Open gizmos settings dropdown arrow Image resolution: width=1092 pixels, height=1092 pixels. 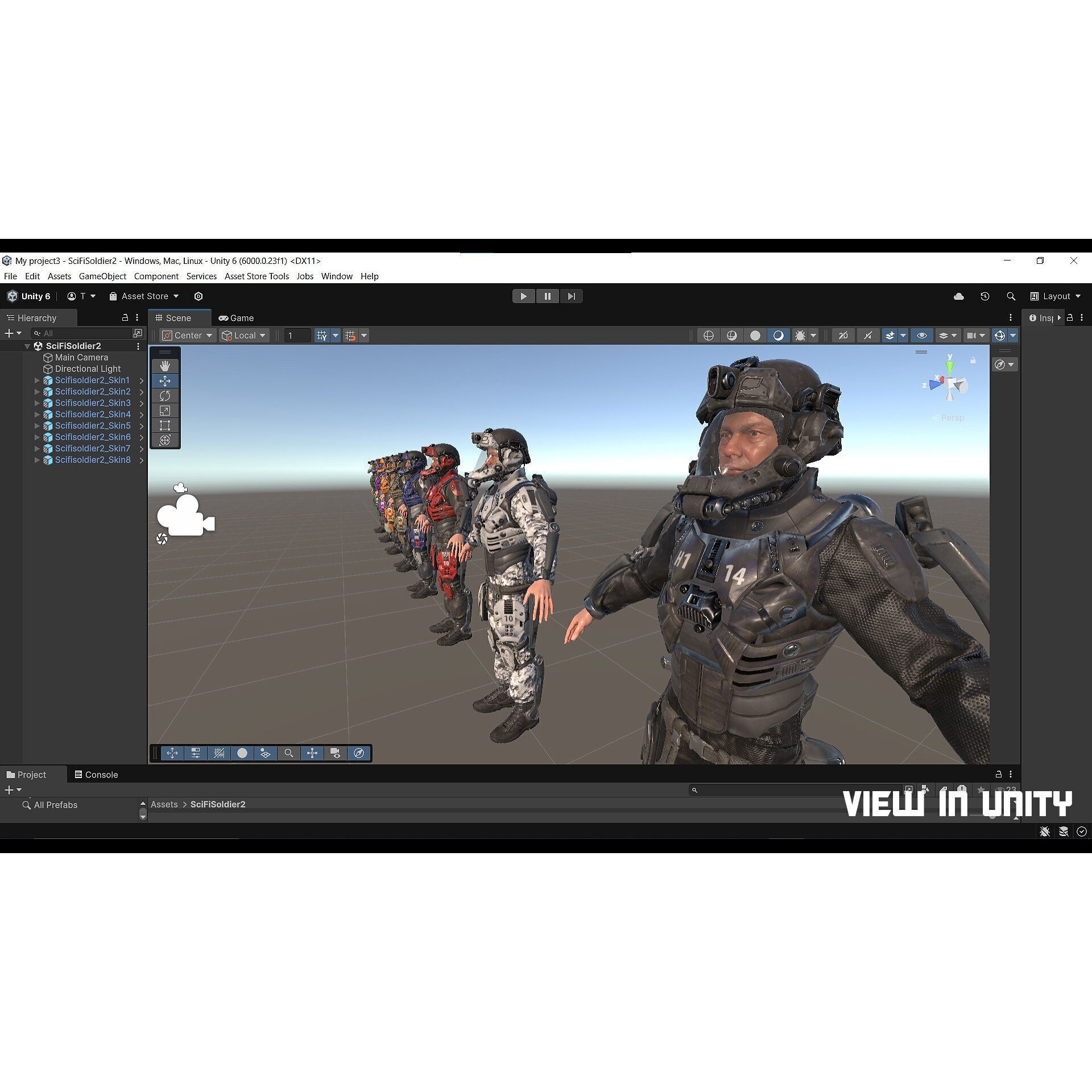coord(1013,336)
